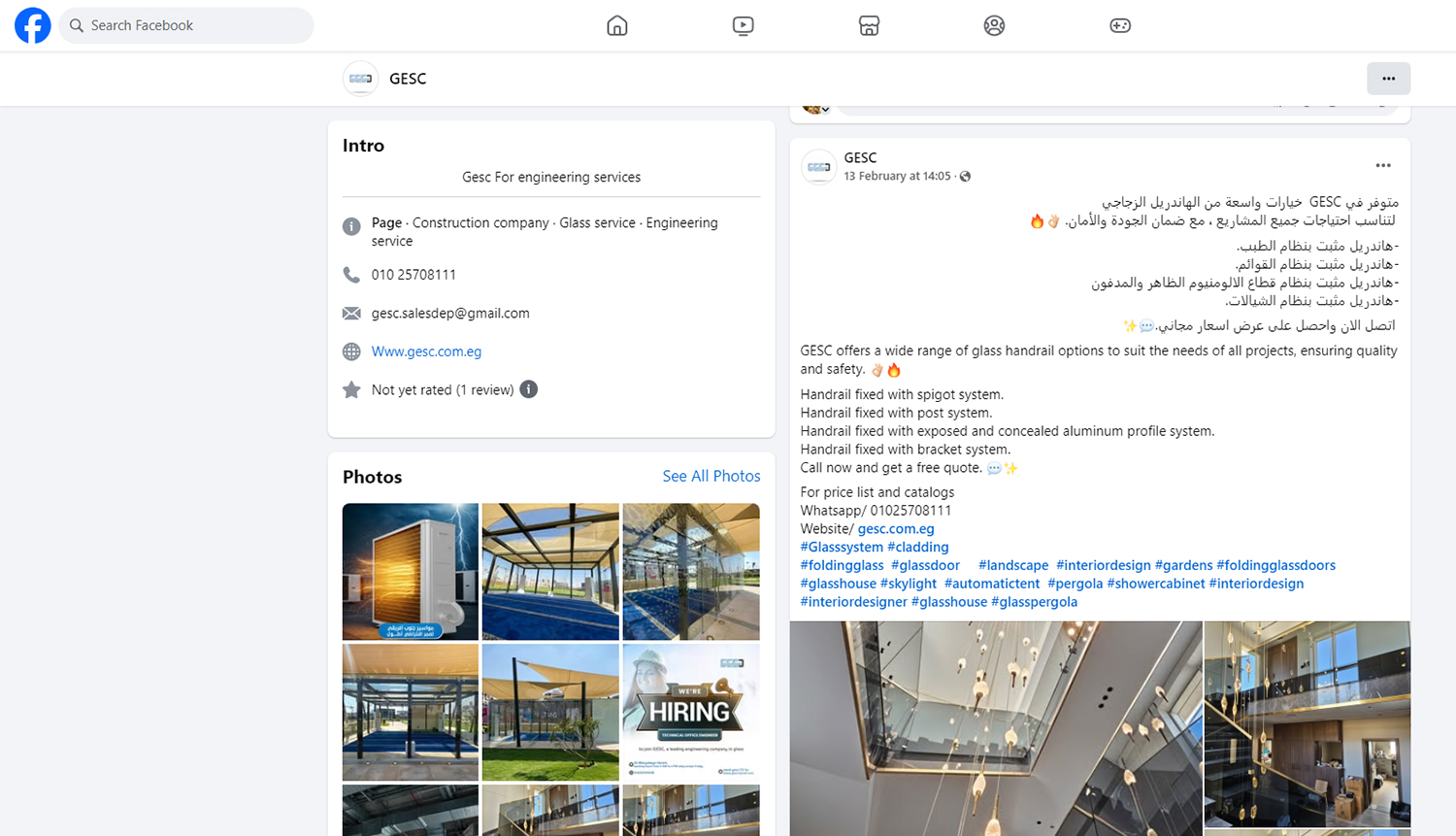Click the info icon beside Not yet rated
Viewport: 1456px width, 836px height.
[x=529, y=389]
